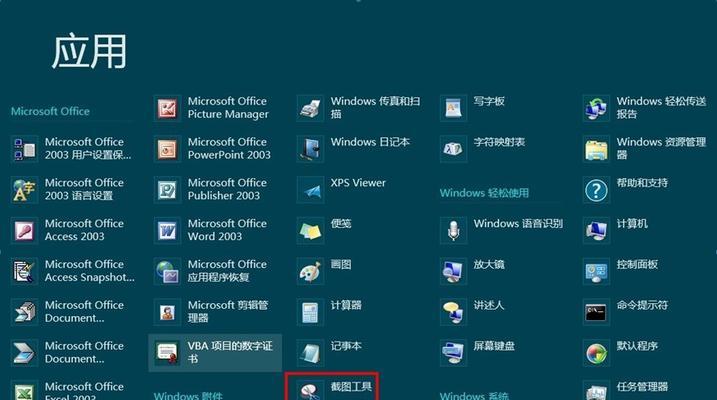The image size is (717, 400).
Task: Click the Microsoft Office group header
Action: (x=50, y=111)
